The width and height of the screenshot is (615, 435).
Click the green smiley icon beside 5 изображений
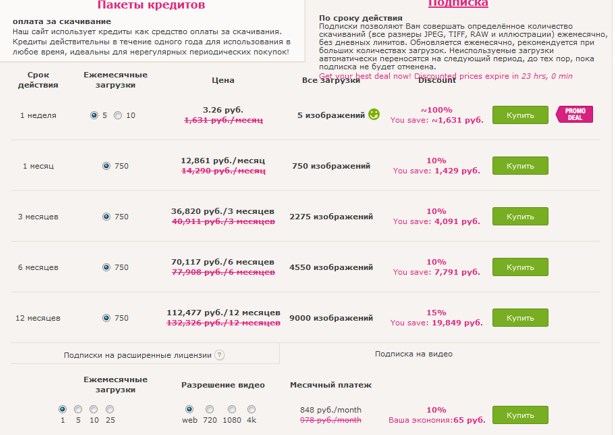pos(374,114)
